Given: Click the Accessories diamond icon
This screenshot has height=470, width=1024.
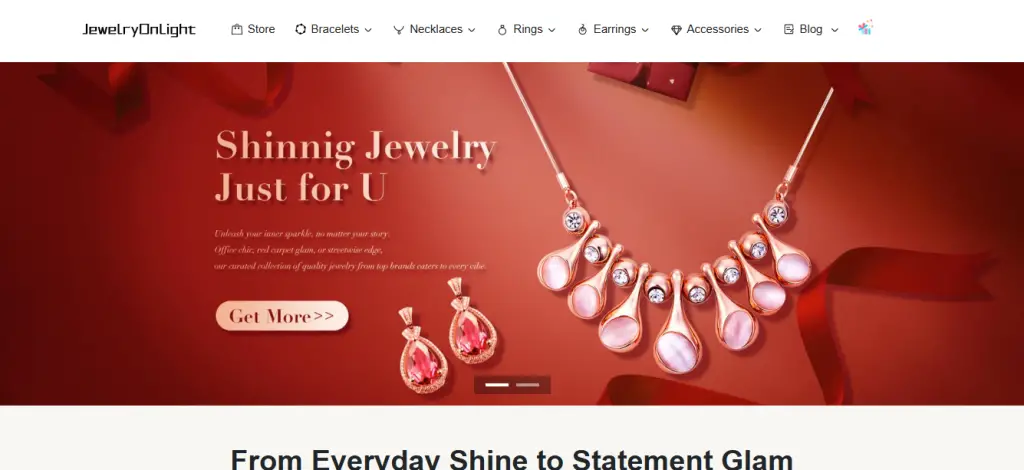Looking at the screenshot, I should pos(676,30).
